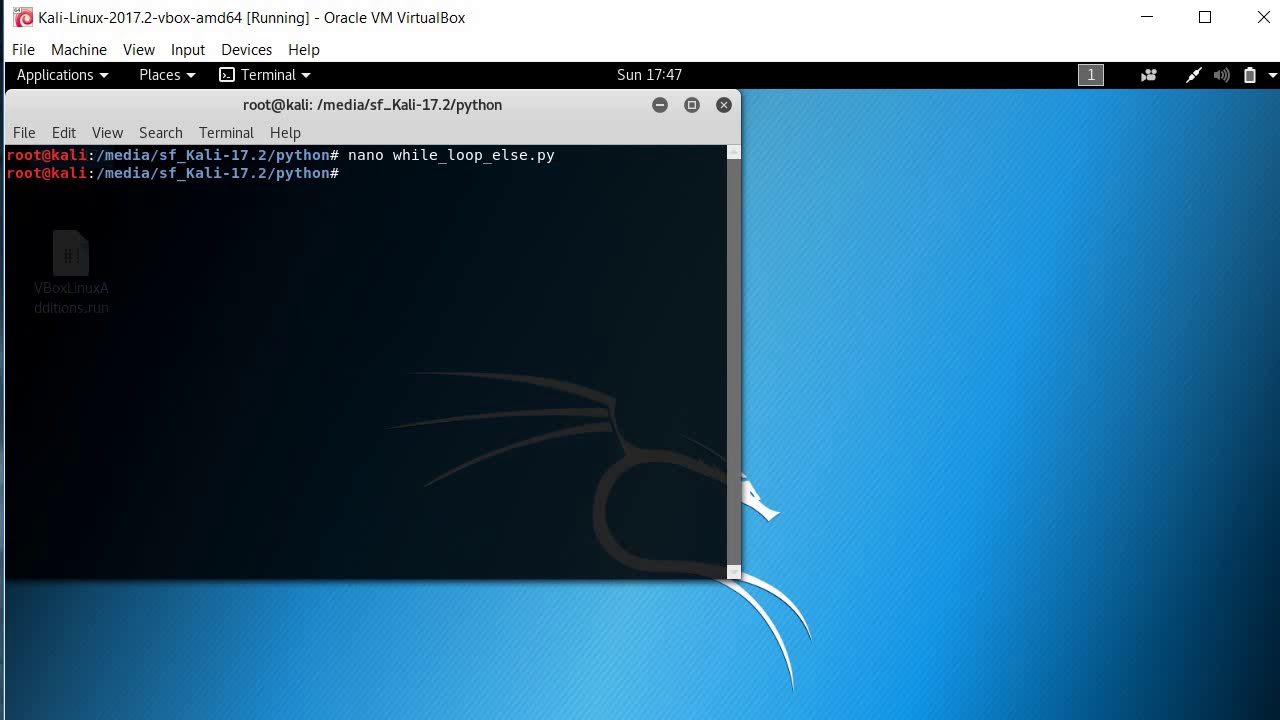Expand the Terminal app menu in top panel
1280x720 pixels.
click(265, 75)
